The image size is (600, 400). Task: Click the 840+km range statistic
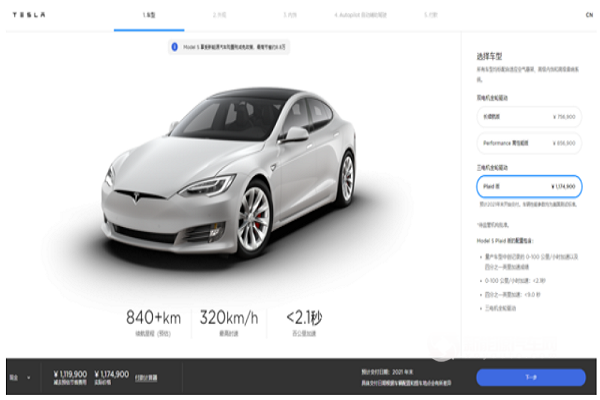click(153, 318)
